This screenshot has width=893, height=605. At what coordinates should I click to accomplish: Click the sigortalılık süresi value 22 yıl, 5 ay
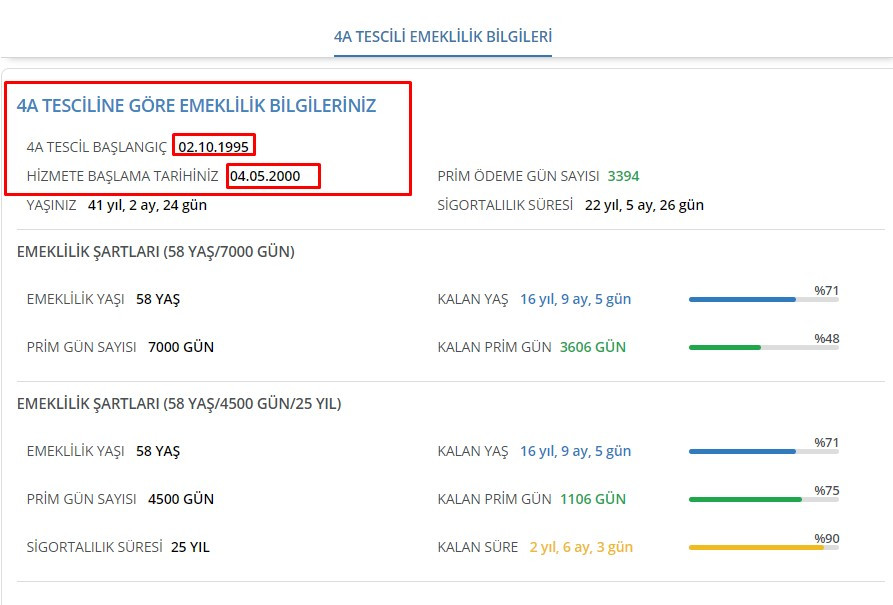[x=643, y=205]
